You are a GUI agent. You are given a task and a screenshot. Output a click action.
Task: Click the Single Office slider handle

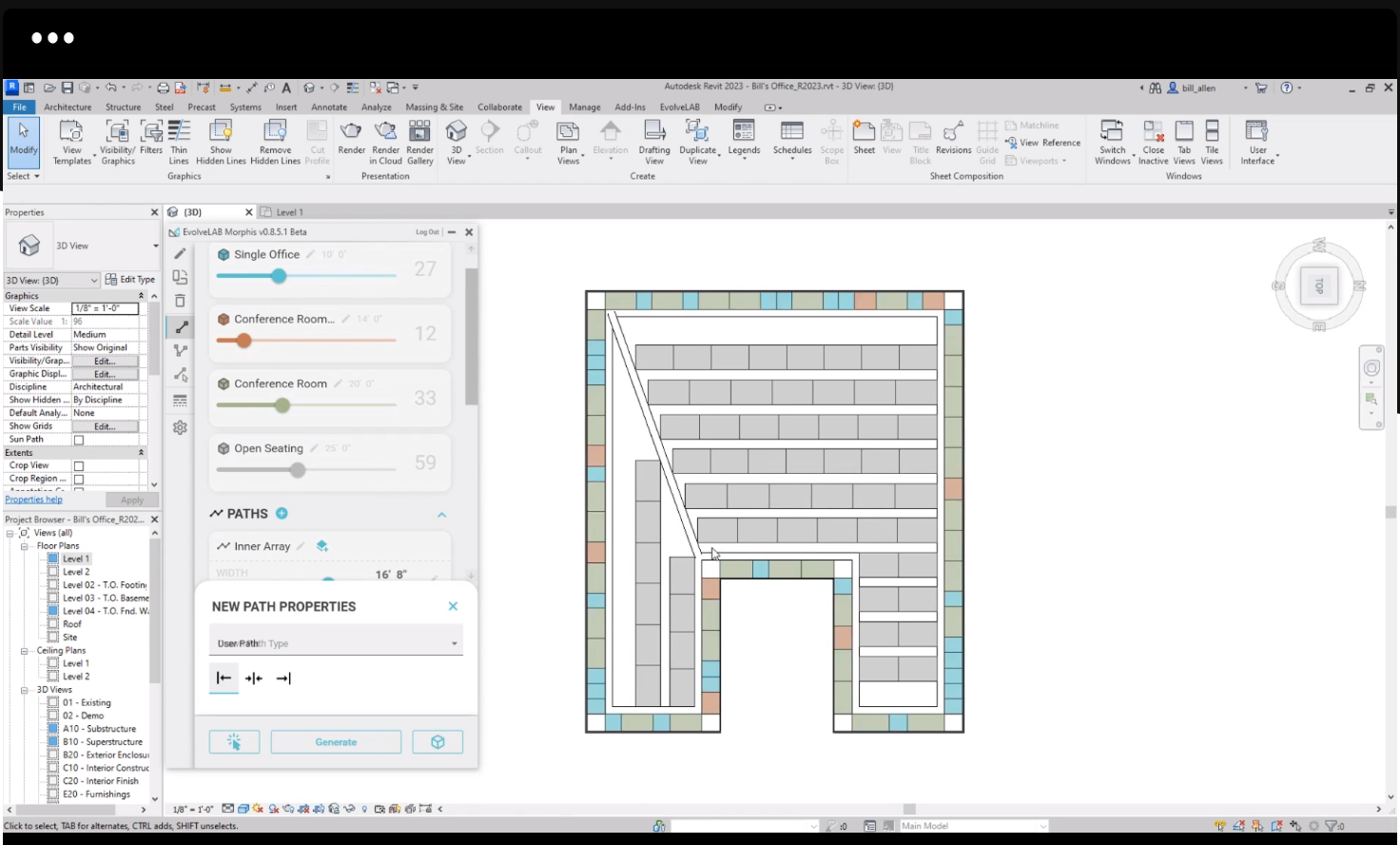(279, 276)
